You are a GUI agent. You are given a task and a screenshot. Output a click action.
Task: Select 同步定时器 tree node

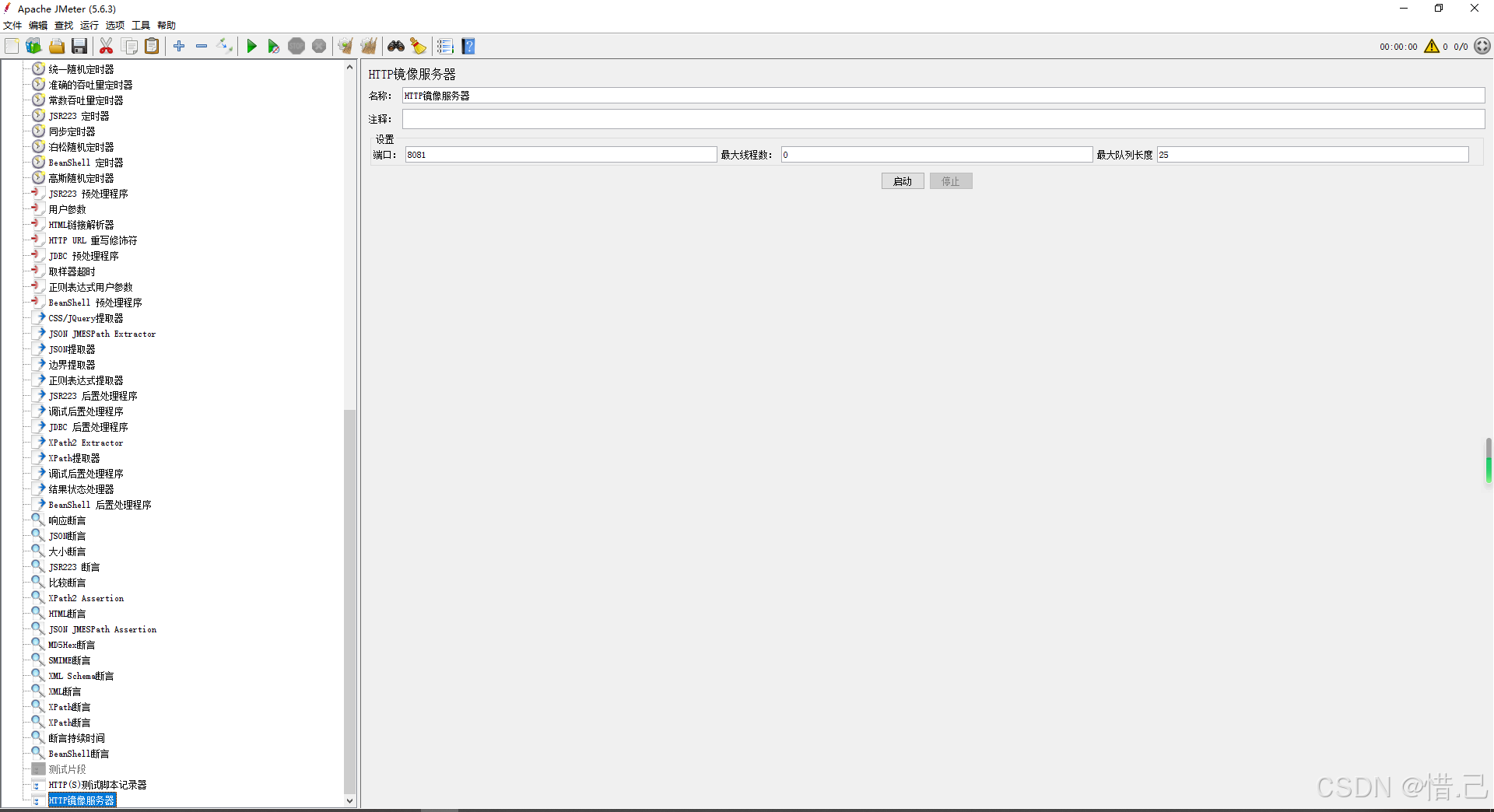(72, 131)
